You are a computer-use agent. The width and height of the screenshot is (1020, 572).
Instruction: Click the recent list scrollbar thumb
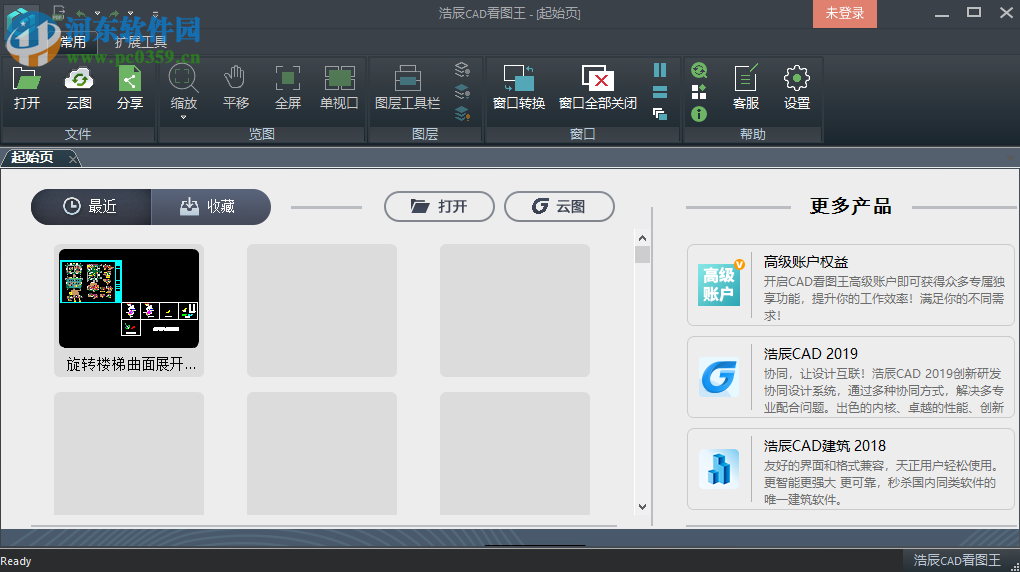coord(642,254)
